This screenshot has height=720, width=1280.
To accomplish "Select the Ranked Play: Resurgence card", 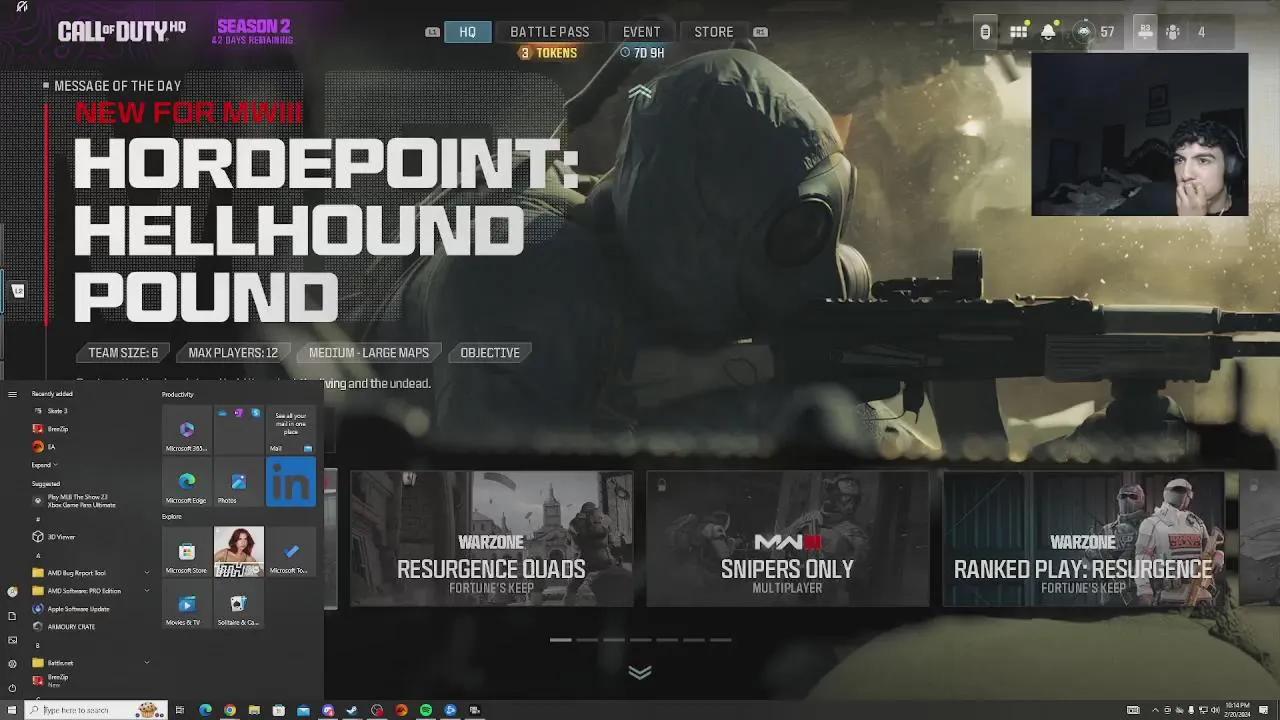I will 1083,539.
